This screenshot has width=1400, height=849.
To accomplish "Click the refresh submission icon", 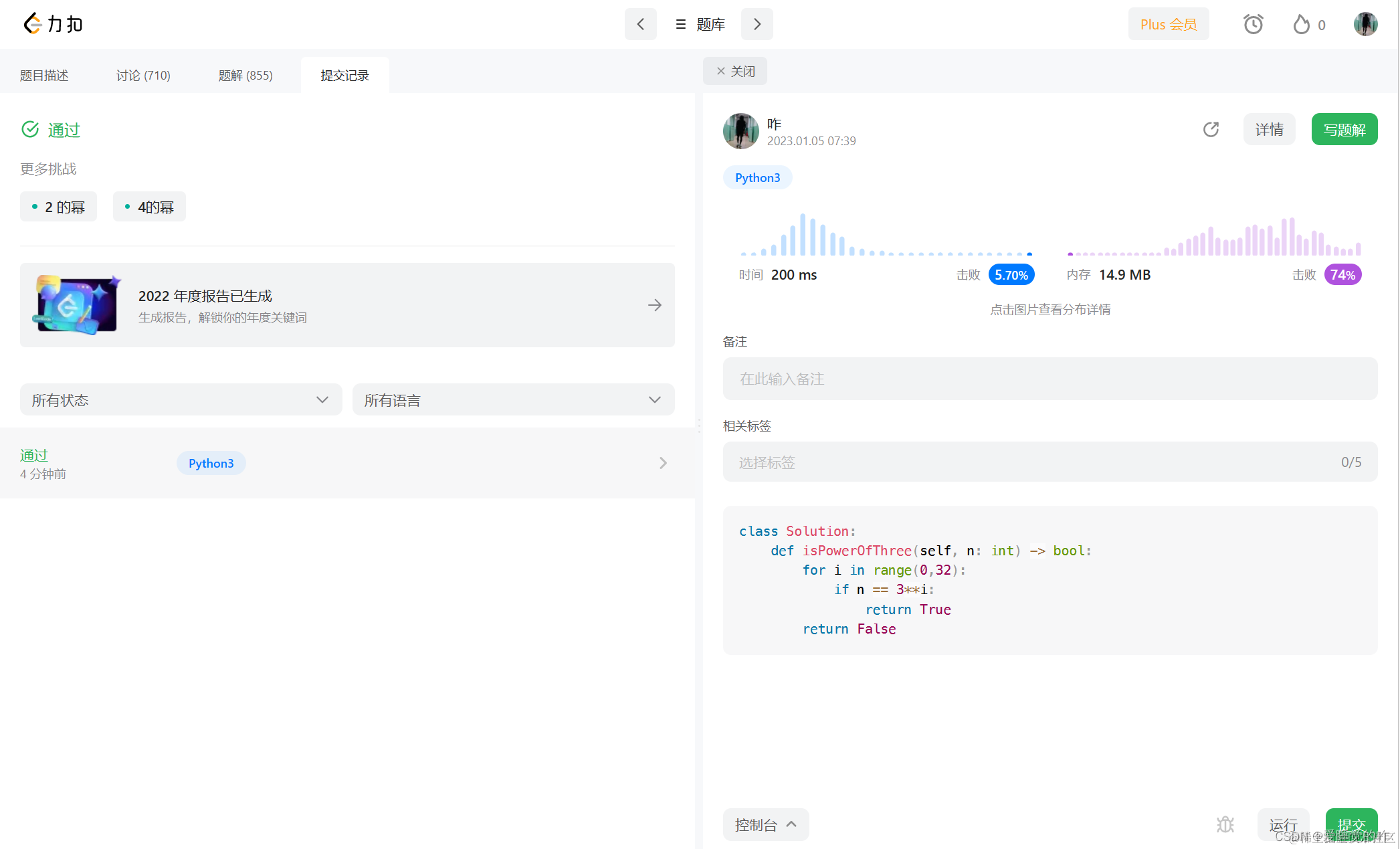I will pos(1211,129).
